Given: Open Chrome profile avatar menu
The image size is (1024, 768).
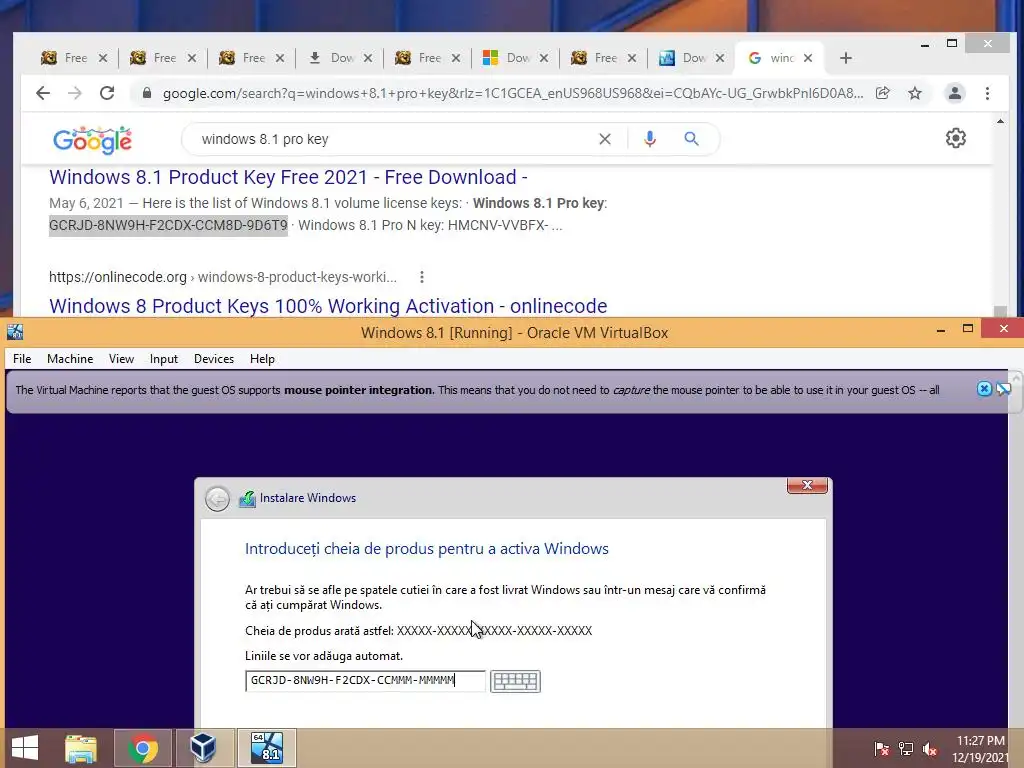Looking at the screenshot, I should [955, 93].
